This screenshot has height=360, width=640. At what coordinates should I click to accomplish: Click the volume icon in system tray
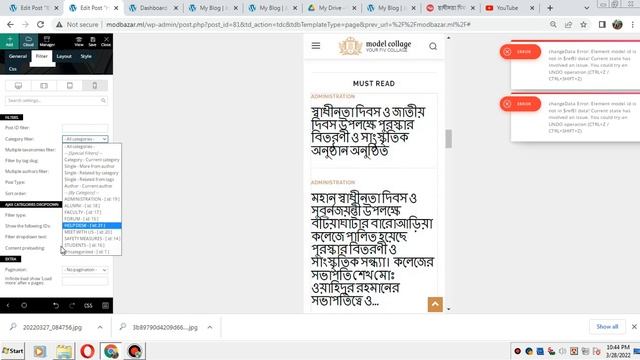(562, 351)
